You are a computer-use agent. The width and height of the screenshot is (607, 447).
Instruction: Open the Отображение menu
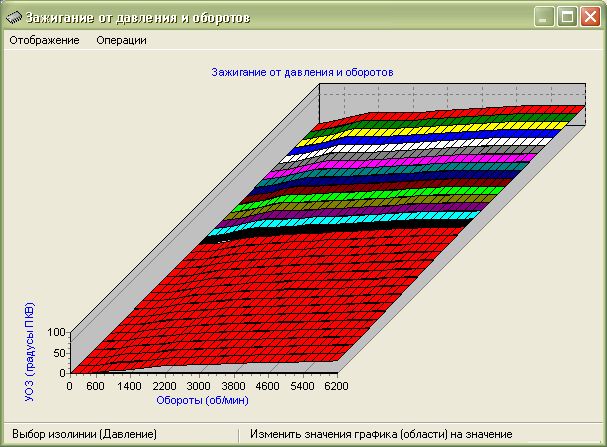[44, 41]
